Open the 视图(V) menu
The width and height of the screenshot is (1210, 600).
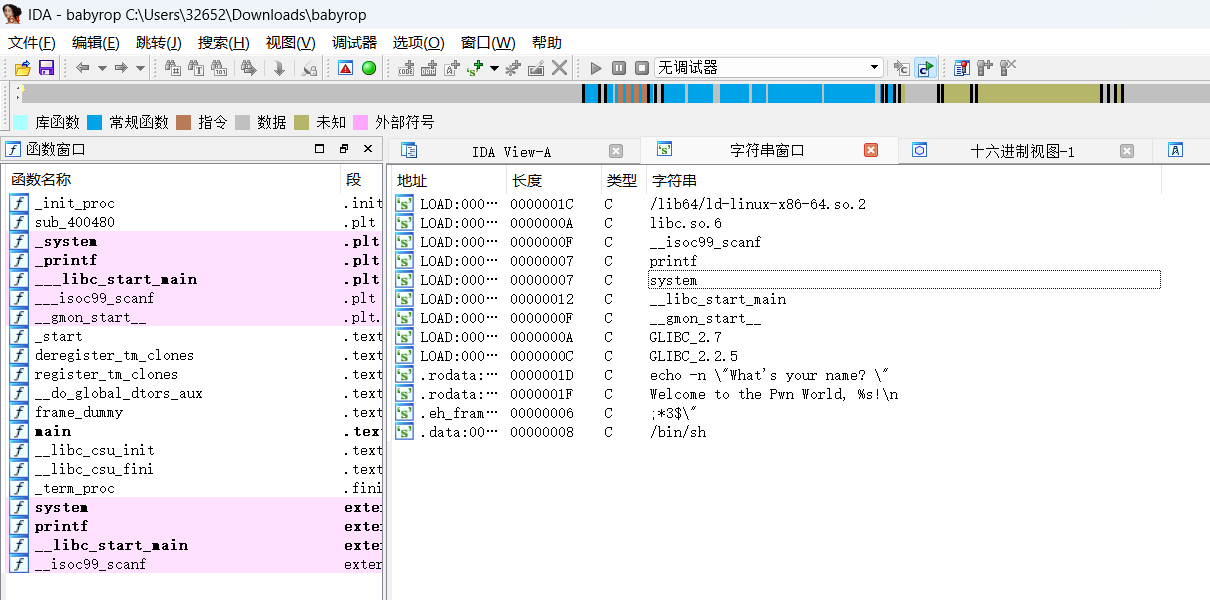click(291, 43)
